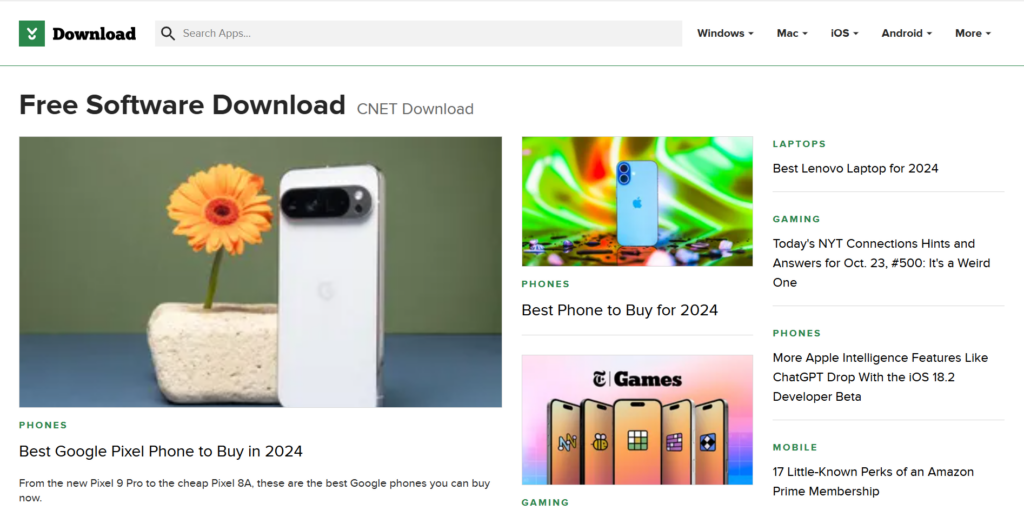Open the Windows dropdown menu

pos(725,33)
